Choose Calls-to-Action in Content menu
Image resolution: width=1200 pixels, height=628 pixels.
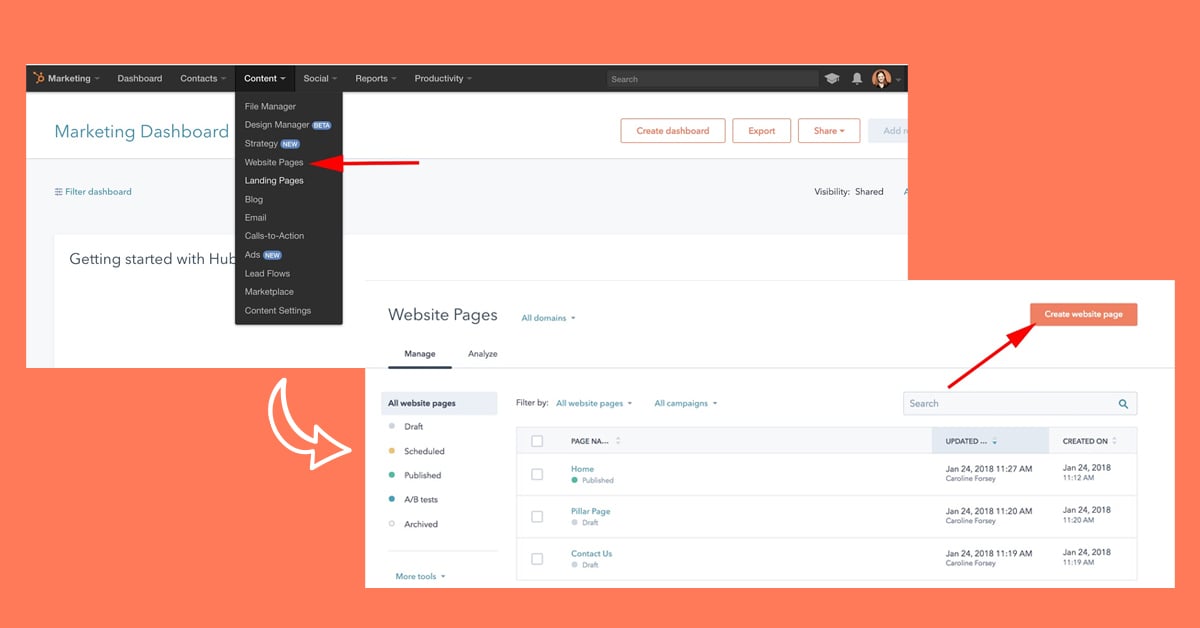coord(274,236)
